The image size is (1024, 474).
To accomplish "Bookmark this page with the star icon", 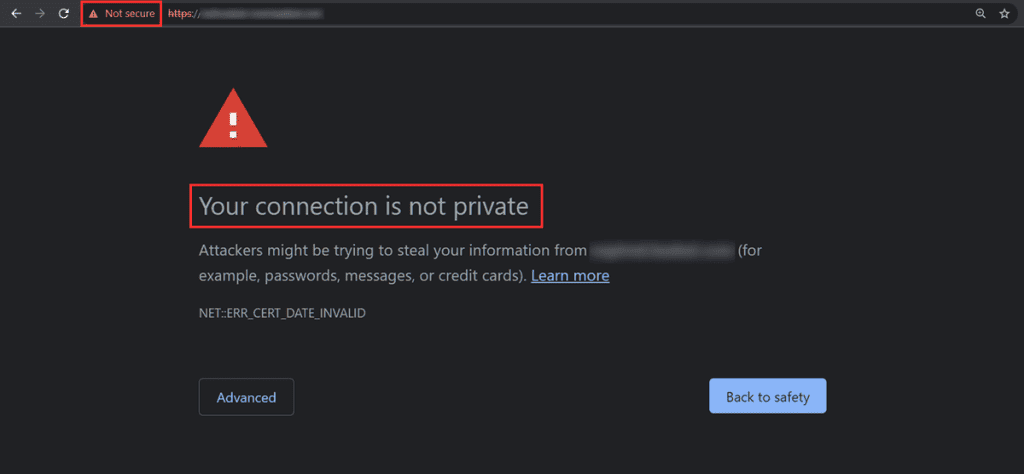I will point(1004,14).
